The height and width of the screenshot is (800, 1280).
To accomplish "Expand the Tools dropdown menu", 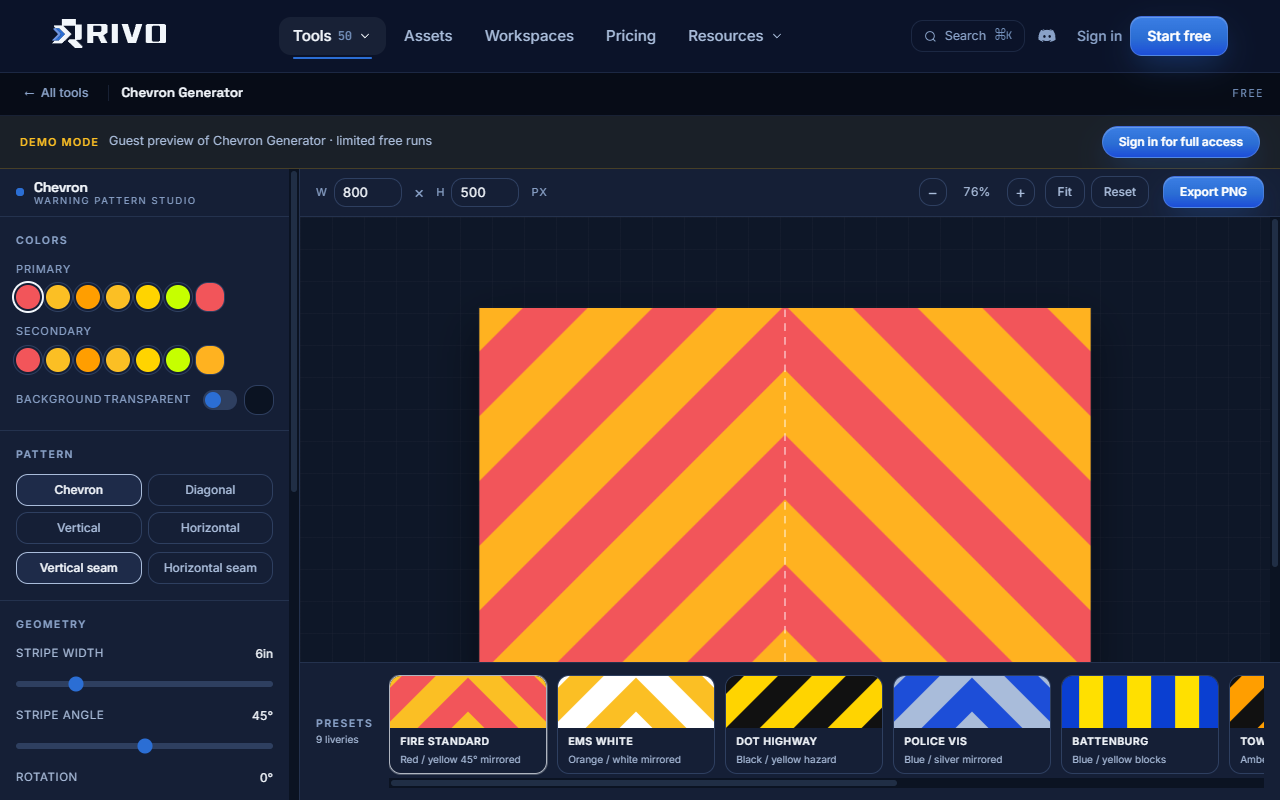I will [332, 36].
